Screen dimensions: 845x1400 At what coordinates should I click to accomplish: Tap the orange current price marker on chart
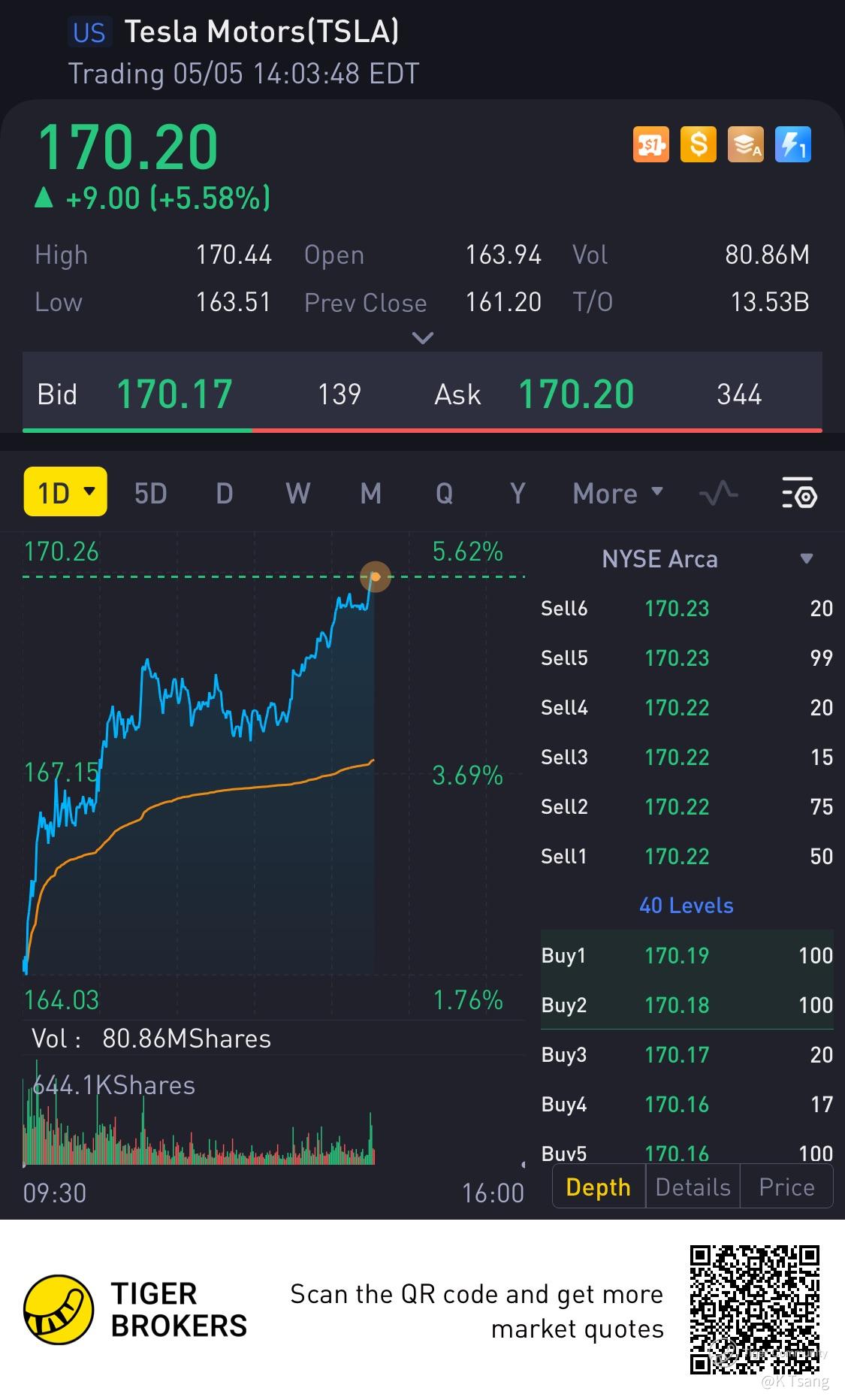[x=376, y=577]
